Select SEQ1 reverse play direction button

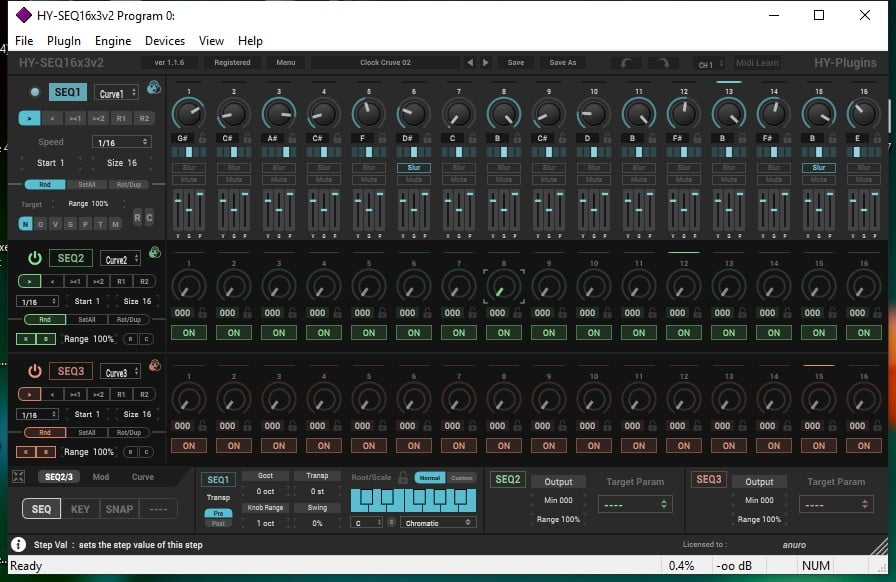point(52,118)
